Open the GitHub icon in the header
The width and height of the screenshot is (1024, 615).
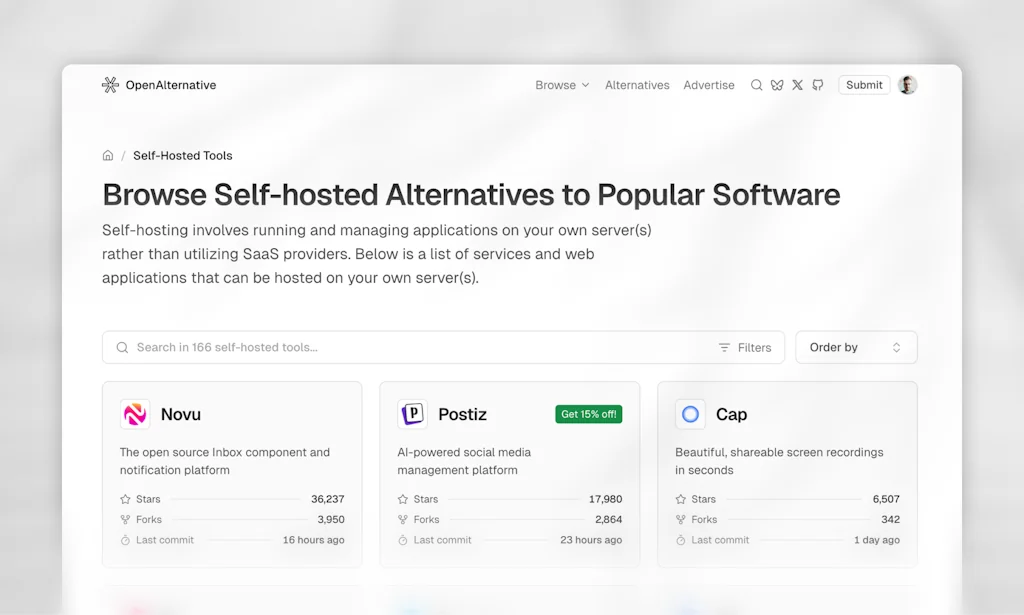(817, 85)
